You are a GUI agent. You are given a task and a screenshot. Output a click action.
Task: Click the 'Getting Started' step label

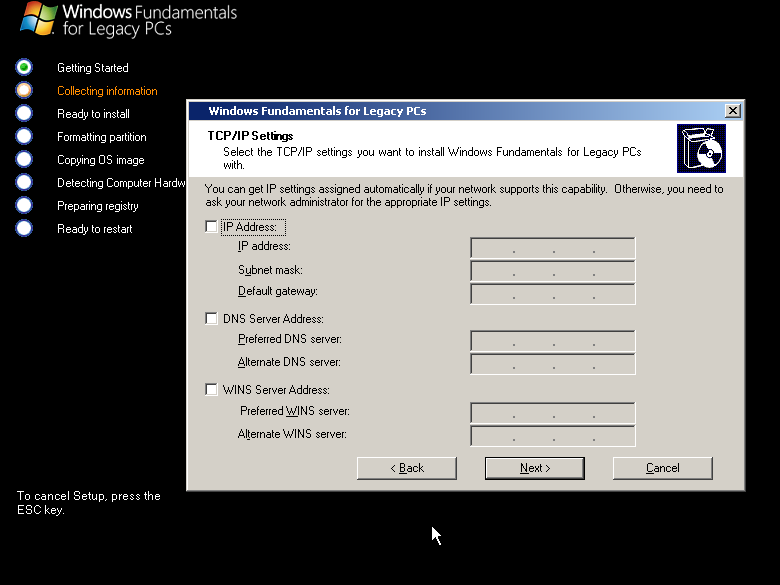point(93,68)
